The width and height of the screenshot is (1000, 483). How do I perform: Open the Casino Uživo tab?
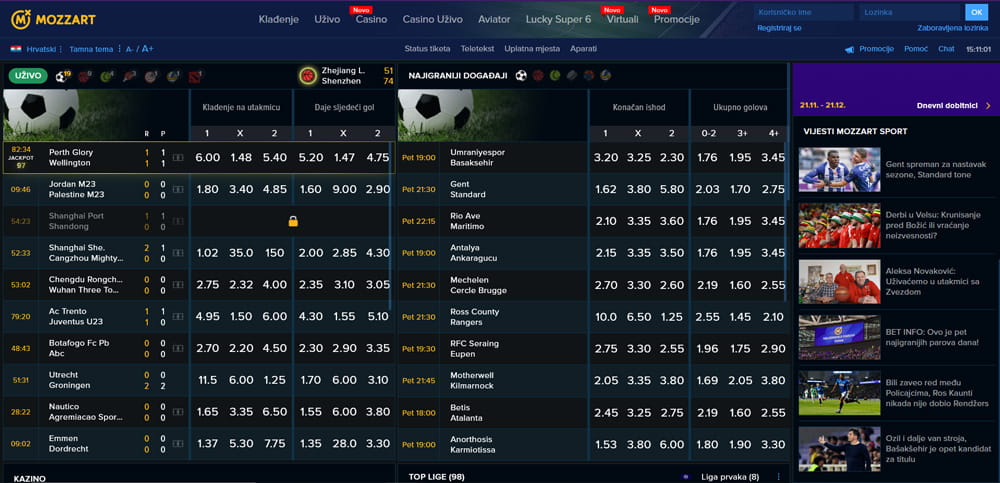[x=432, y=19]
